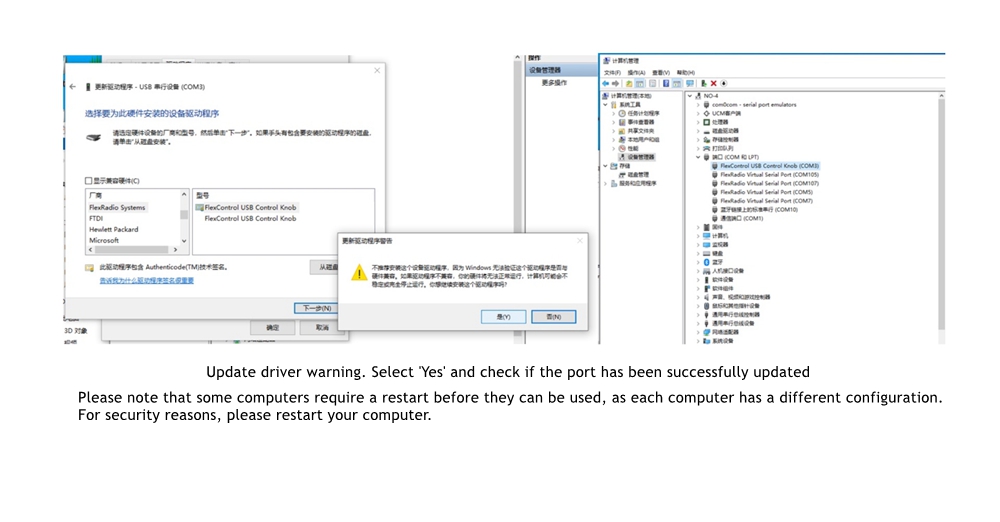
Task: Open the driver signing importance link
Action: 146,281
